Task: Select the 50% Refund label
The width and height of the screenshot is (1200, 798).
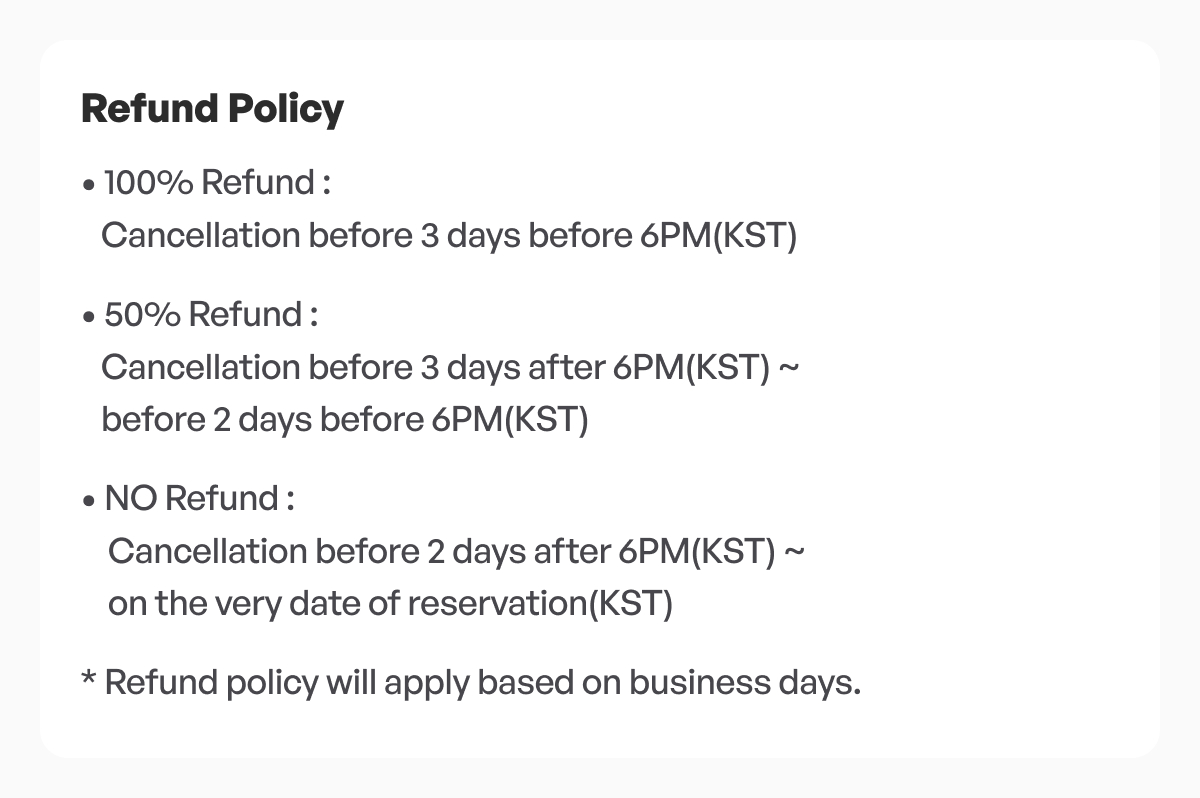Action: [211, 315]
